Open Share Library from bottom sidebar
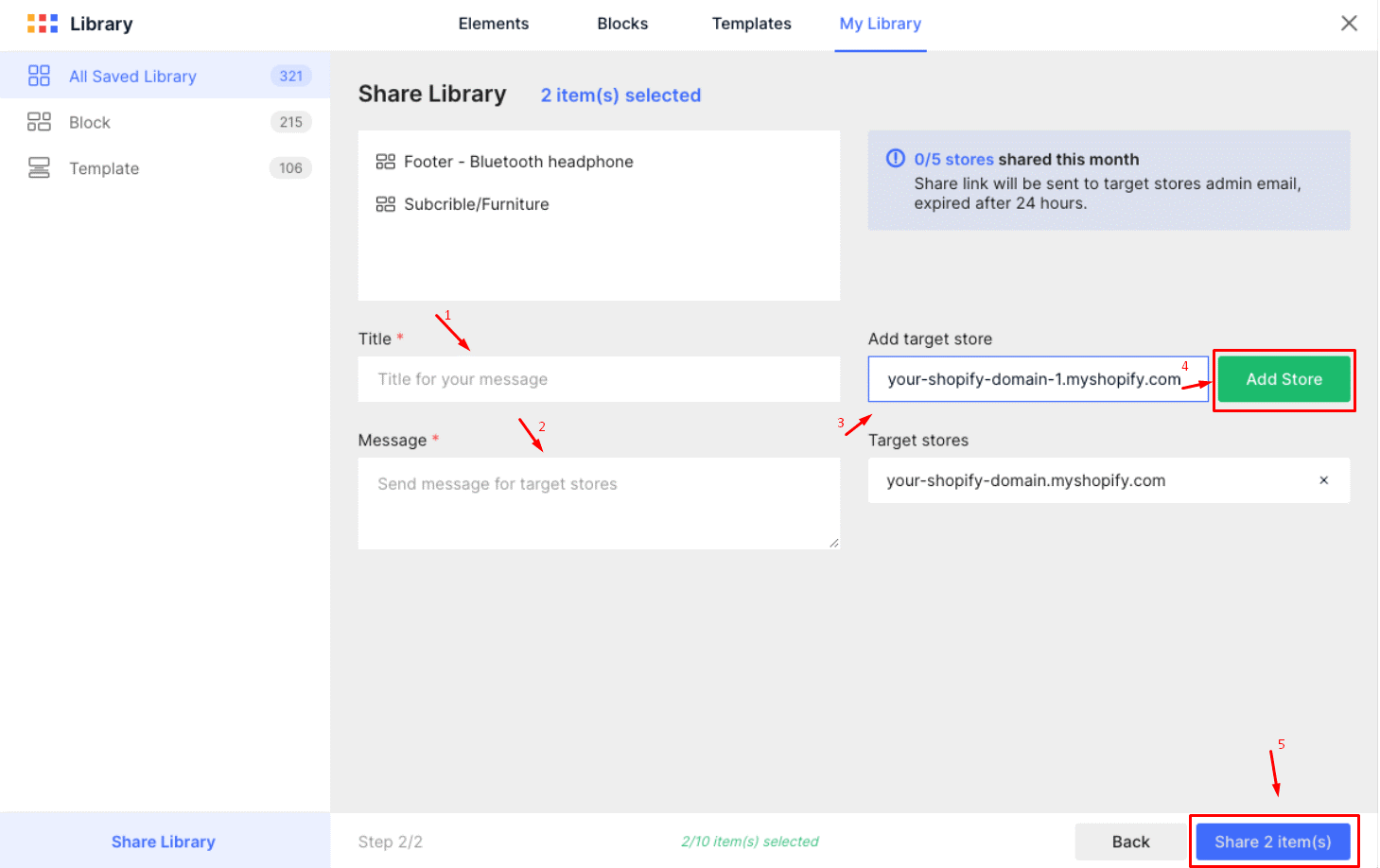The width and height of the screenshot is (1380, 868). 163,842
